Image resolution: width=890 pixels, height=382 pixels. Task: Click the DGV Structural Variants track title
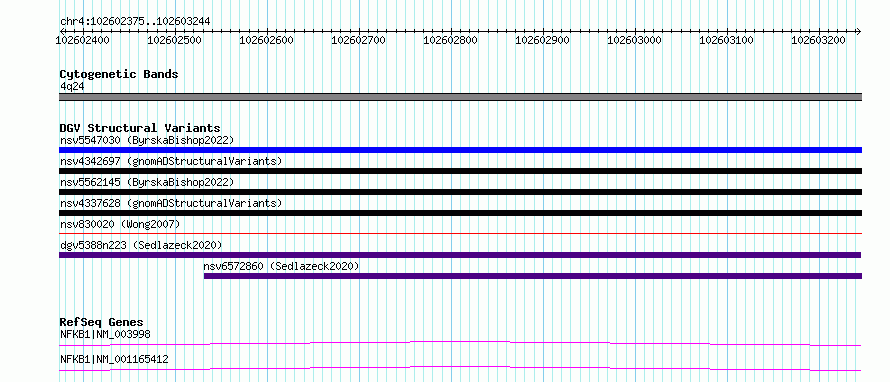(x=140, y=128)
